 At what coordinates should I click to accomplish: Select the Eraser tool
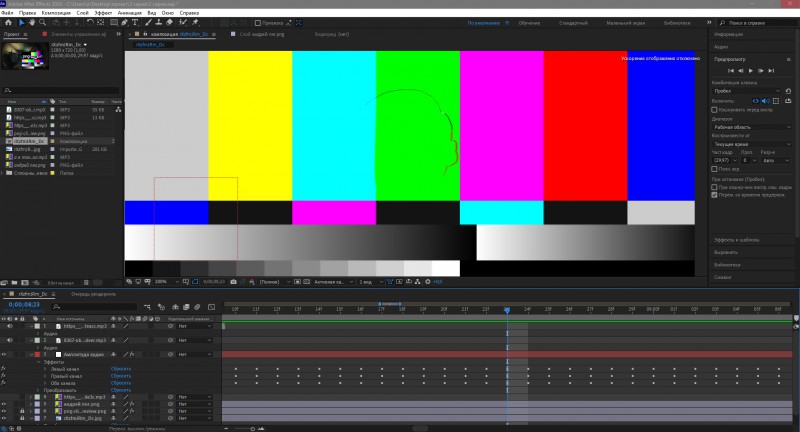tap(169, 22)
